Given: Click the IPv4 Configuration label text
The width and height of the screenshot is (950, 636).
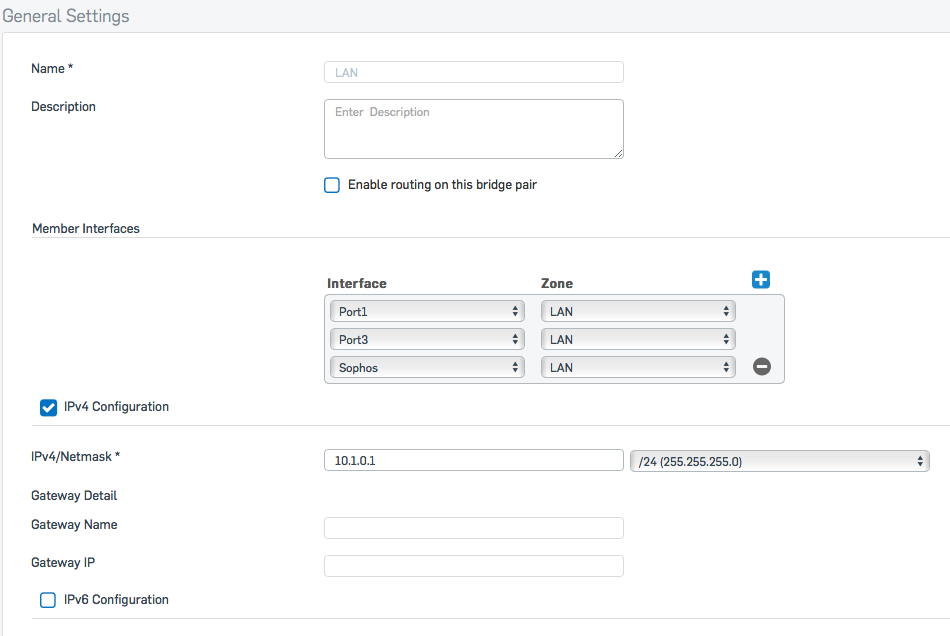Looking at the screenshot, I should tap(116, 406).
